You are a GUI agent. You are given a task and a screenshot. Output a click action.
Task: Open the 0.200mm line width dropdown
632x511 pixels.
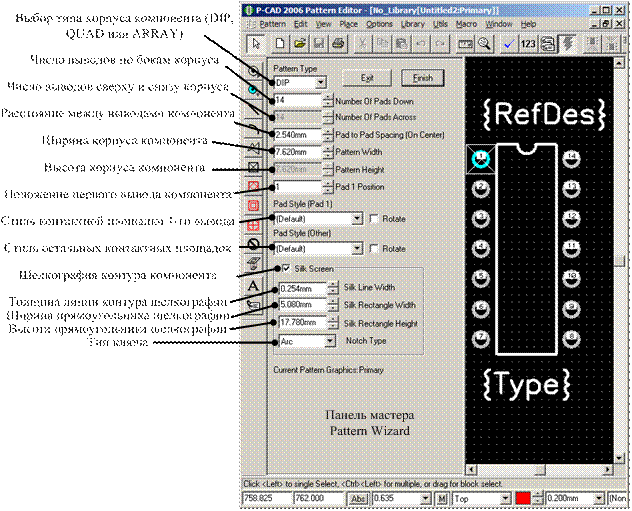tap(599, 499)
